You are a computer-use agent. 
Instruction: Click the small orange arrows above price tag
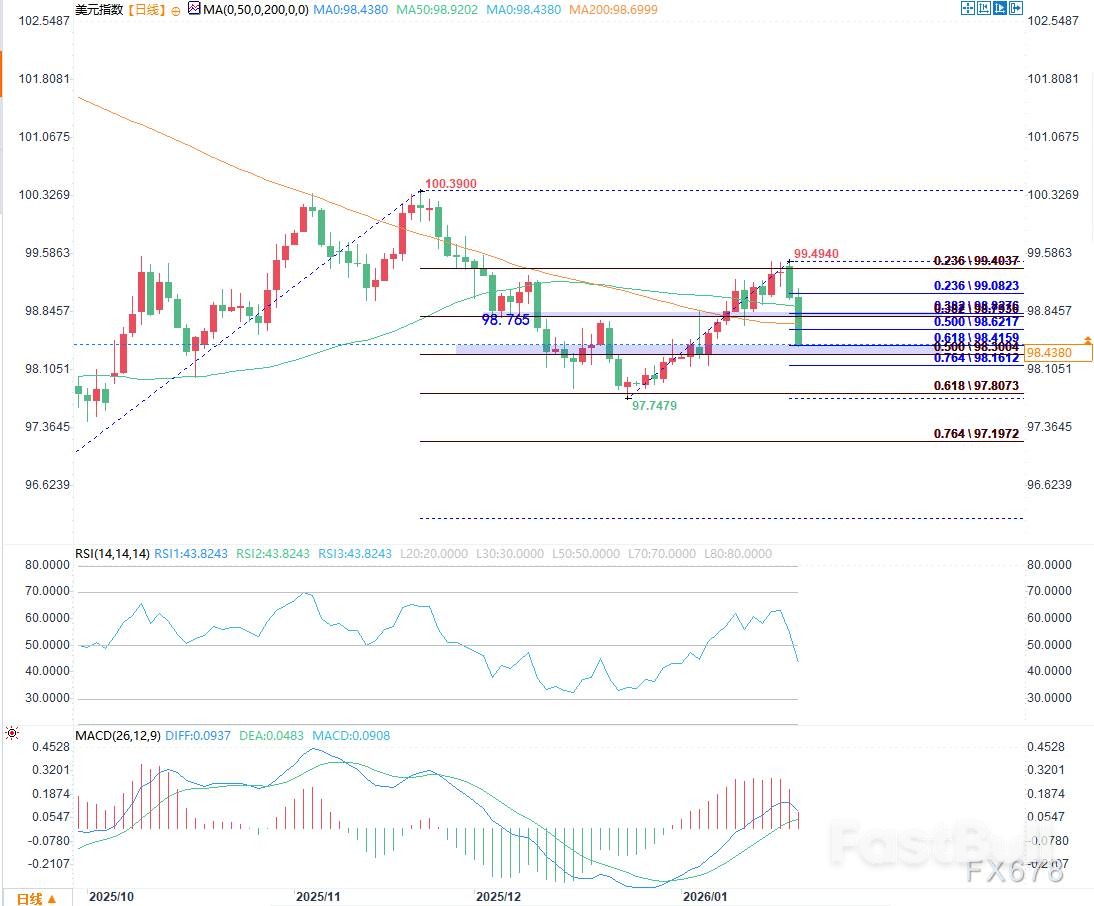(x=1088, y=341)
